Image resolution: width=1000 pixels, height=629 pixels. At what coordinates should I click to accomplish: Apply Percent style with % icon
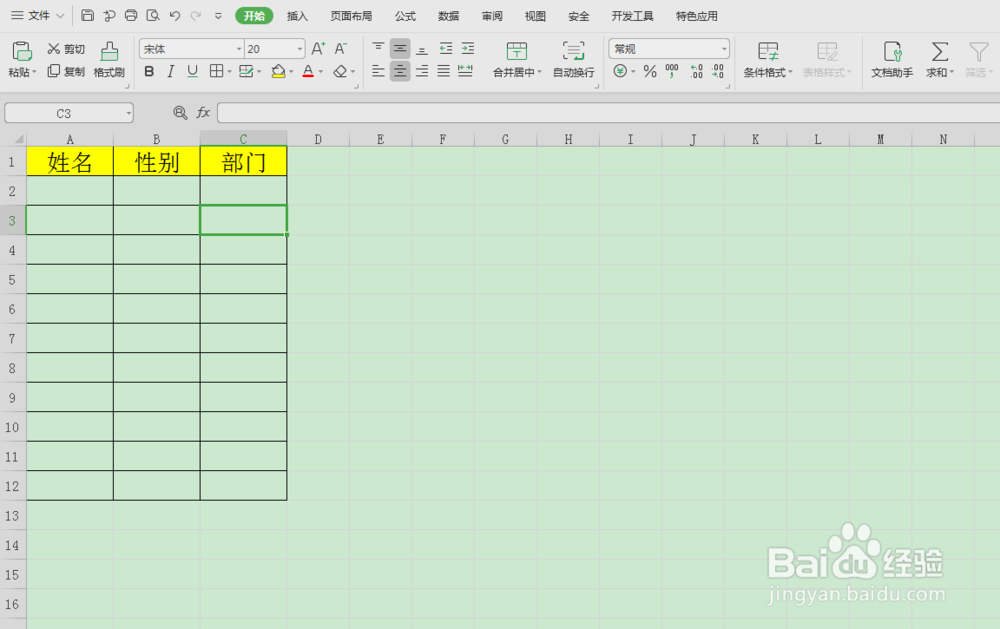(650, 71)
